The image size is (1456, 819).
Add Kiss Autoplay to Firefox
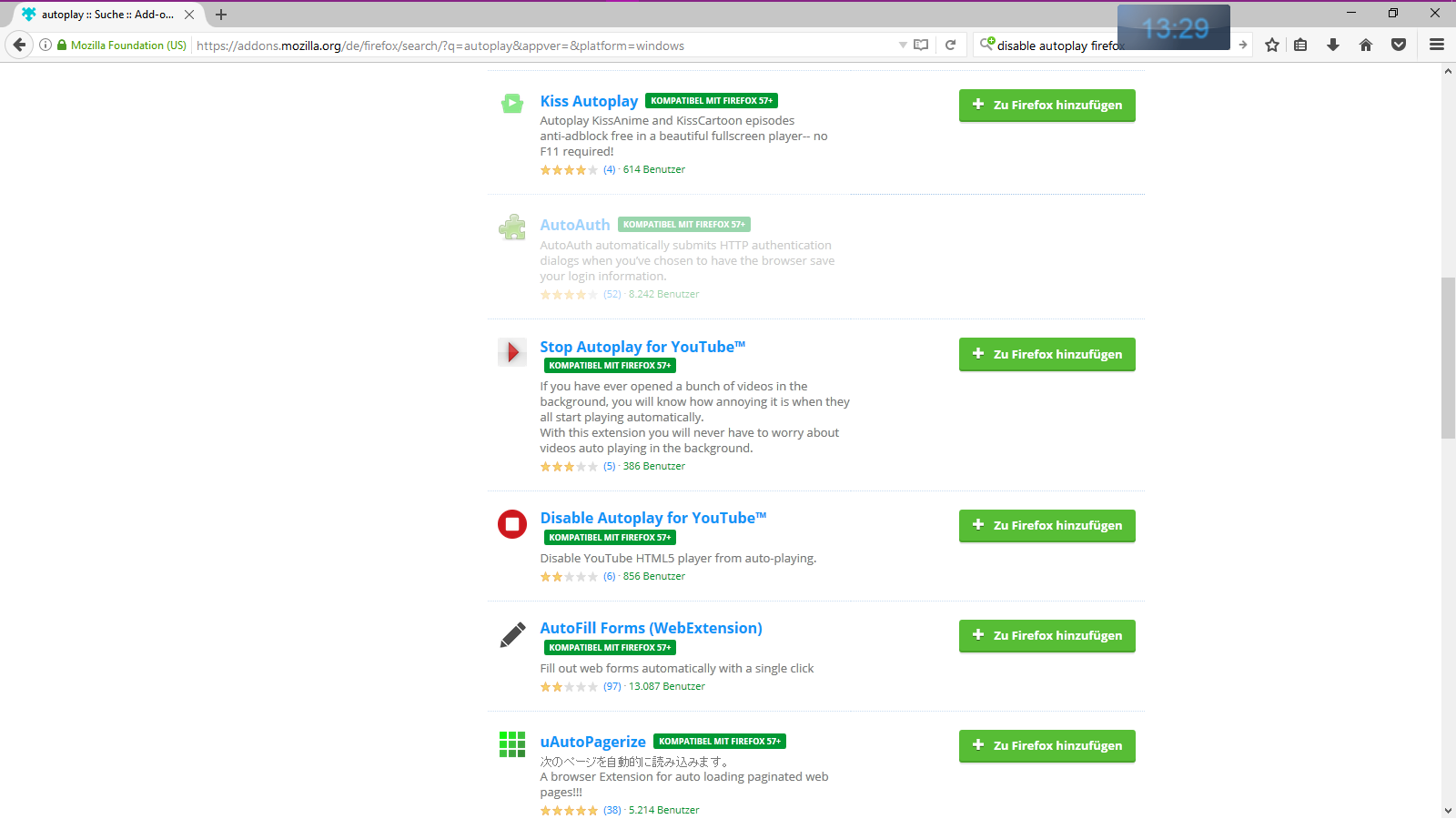(x=1047, y=105)
